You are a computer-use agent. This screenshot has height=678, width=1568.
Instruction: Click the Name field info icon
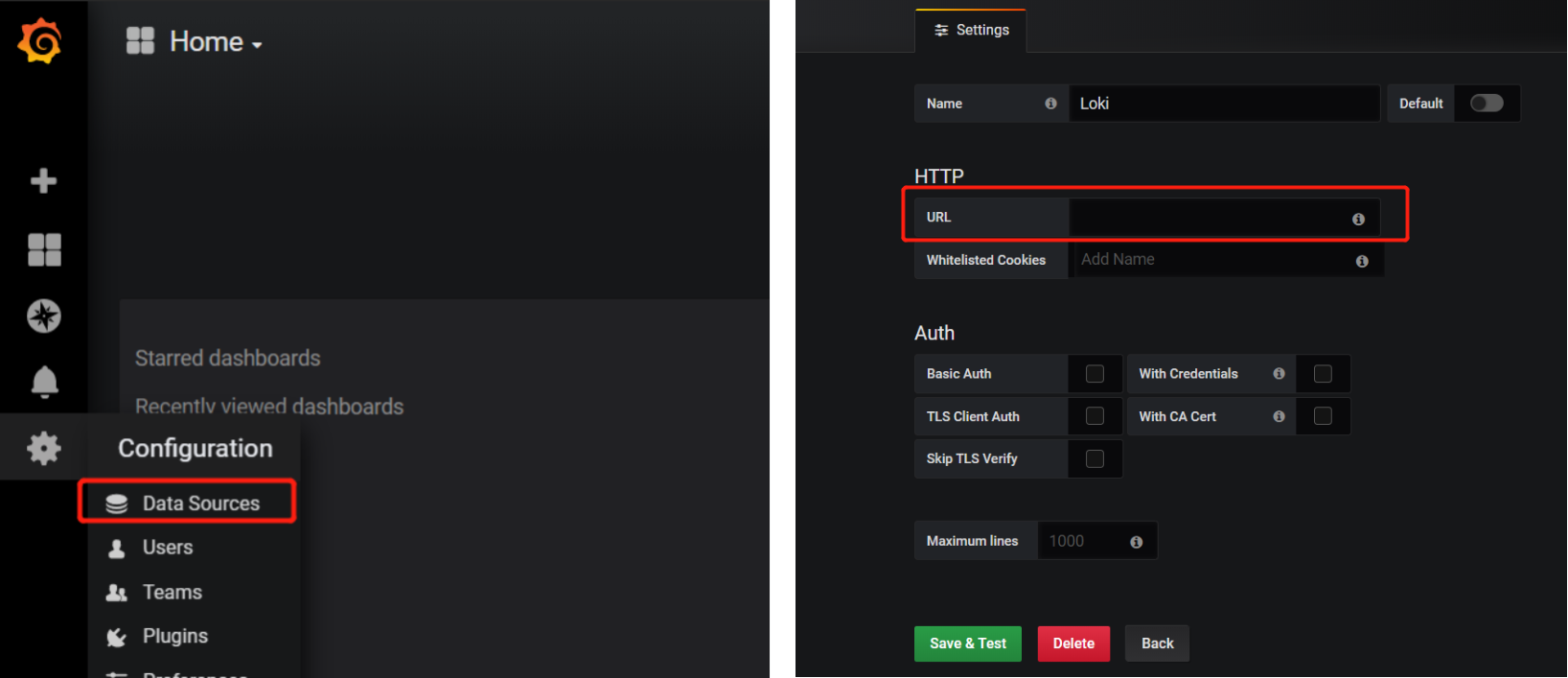click(x=1050, y=104)
